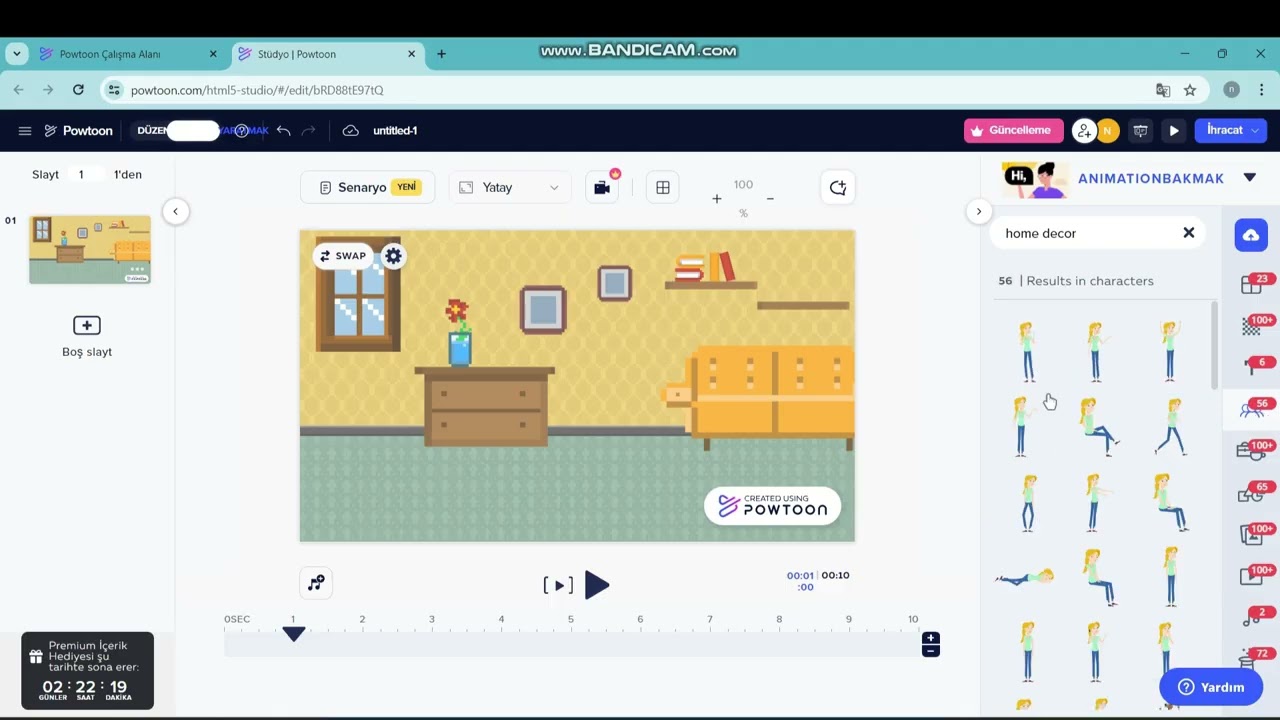Click the browser translate page icon
The image size is (1280, 720).
[x=1163, y=90]
